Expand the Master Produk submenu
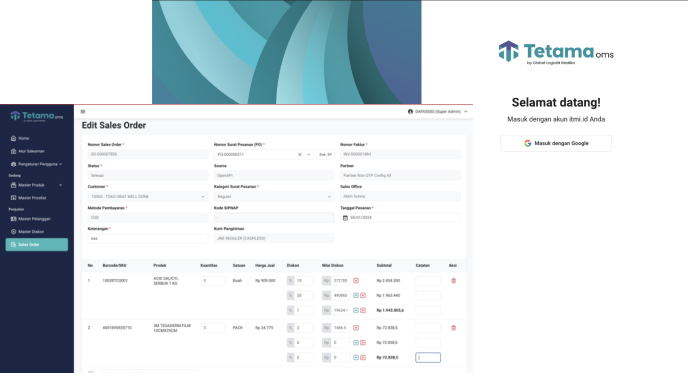This screenshot has height=373, width=688. (x=37, y=185)
